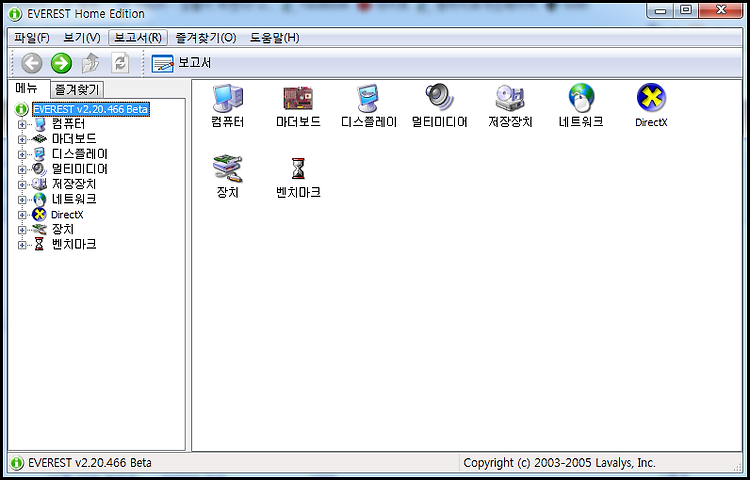
Task: Open the 도움말(H) menu
Action: 275,38
